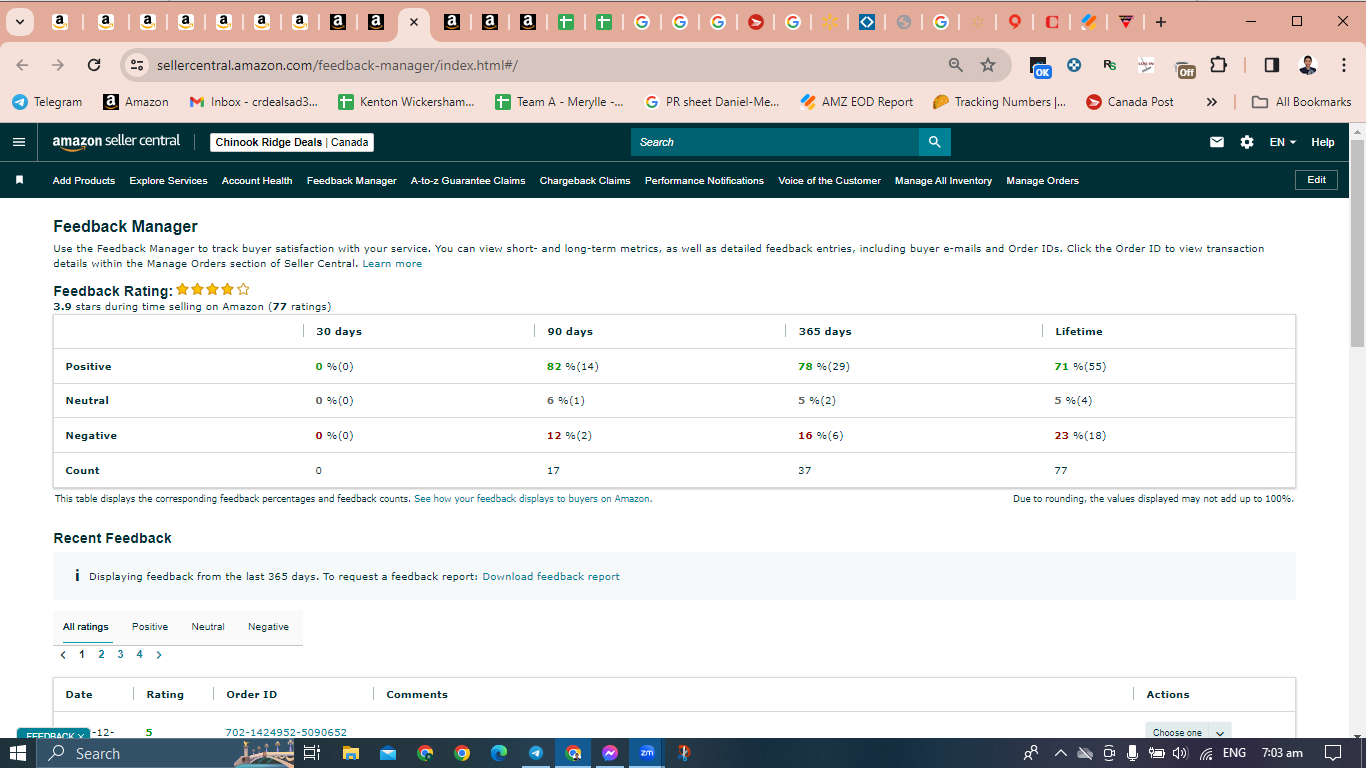Viewport: 1366px width, 768px height.
Task: Click the browser address bar URL
Action: 337,65
